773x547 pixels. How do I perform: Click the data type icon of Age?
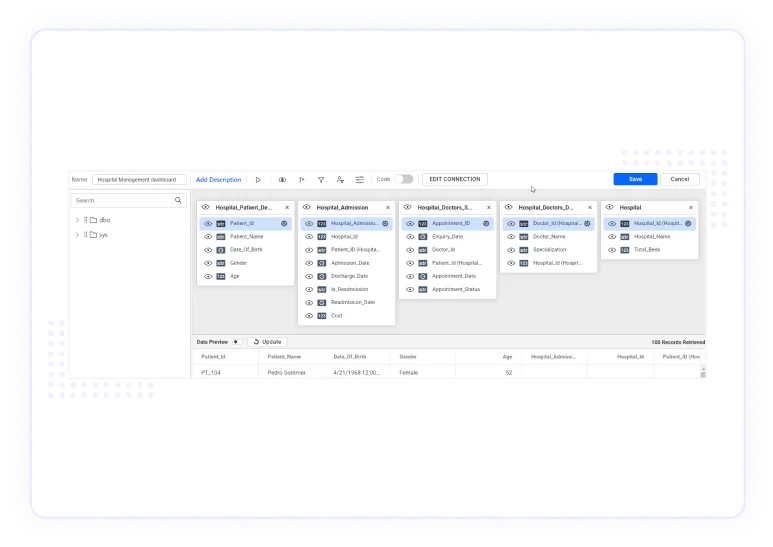[221, 276]
